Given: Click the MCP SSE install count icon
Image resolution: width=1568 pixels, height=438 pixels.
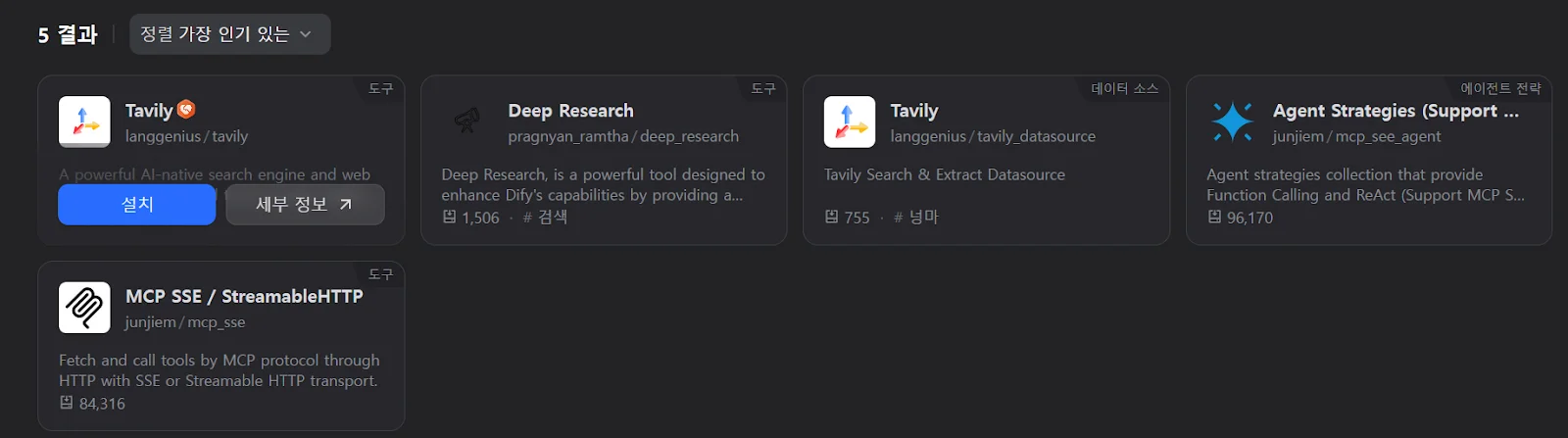Looking at the screenshot, I should (x=67, y=403).
